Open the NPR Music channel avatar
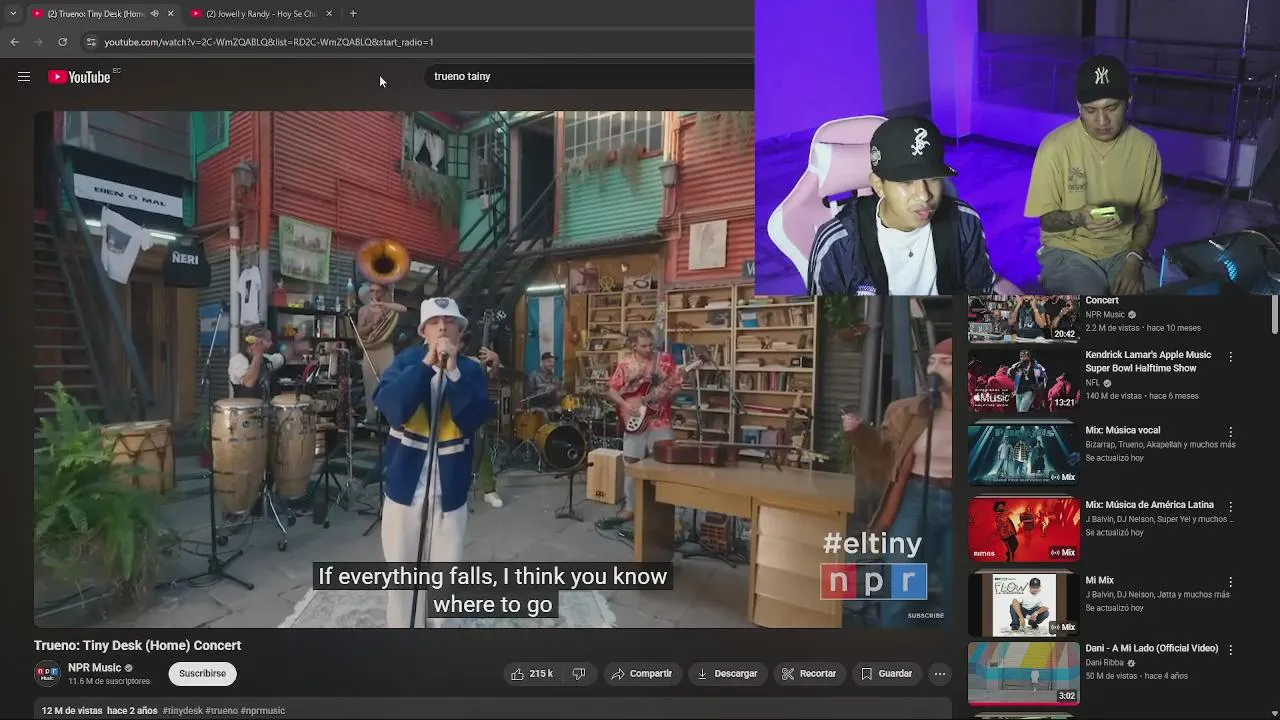Screen dimensions: 1280x720 click(x=47, y=674)
